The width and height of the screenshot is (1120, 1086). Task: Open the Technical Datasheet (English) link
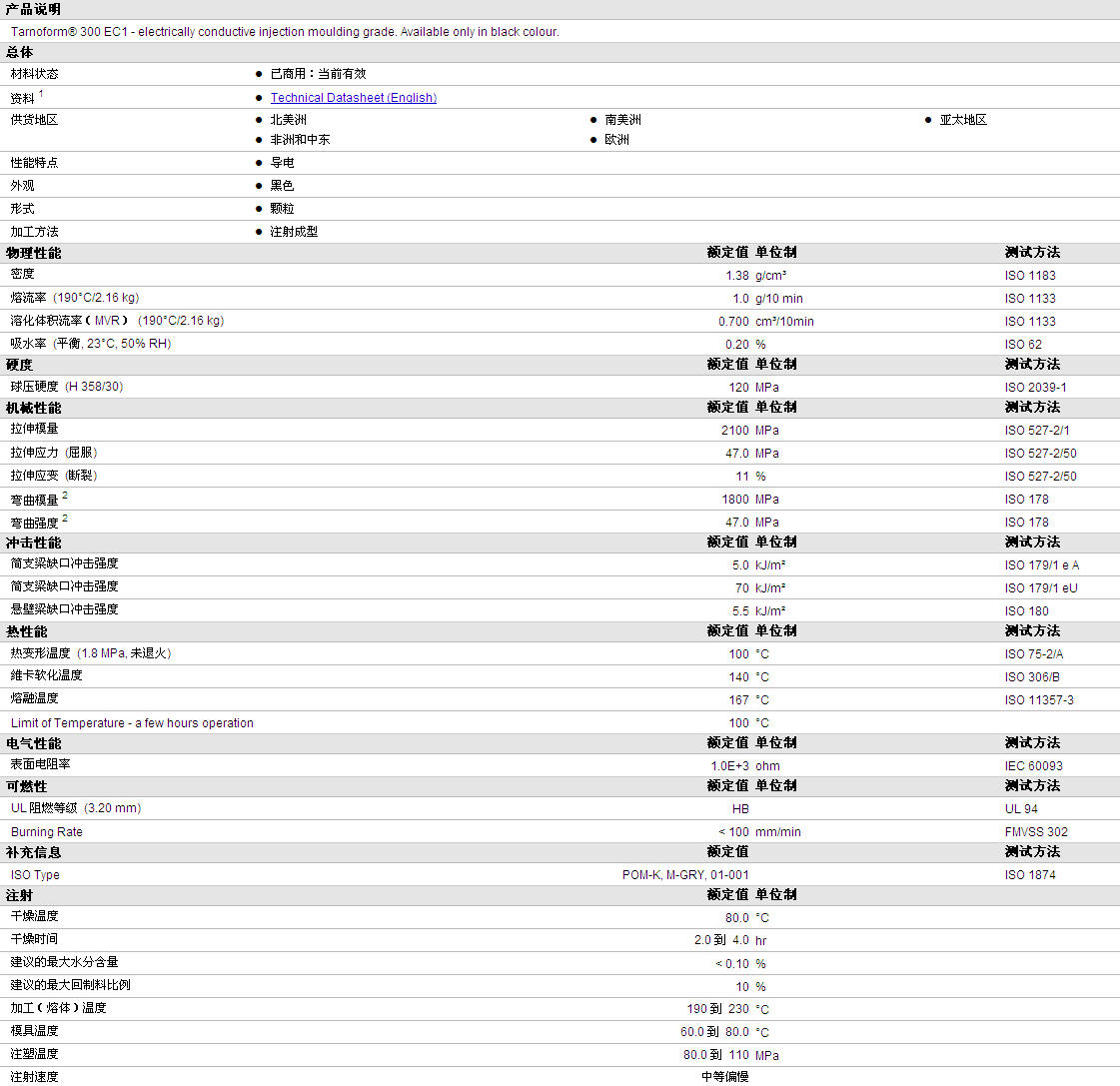354,98
